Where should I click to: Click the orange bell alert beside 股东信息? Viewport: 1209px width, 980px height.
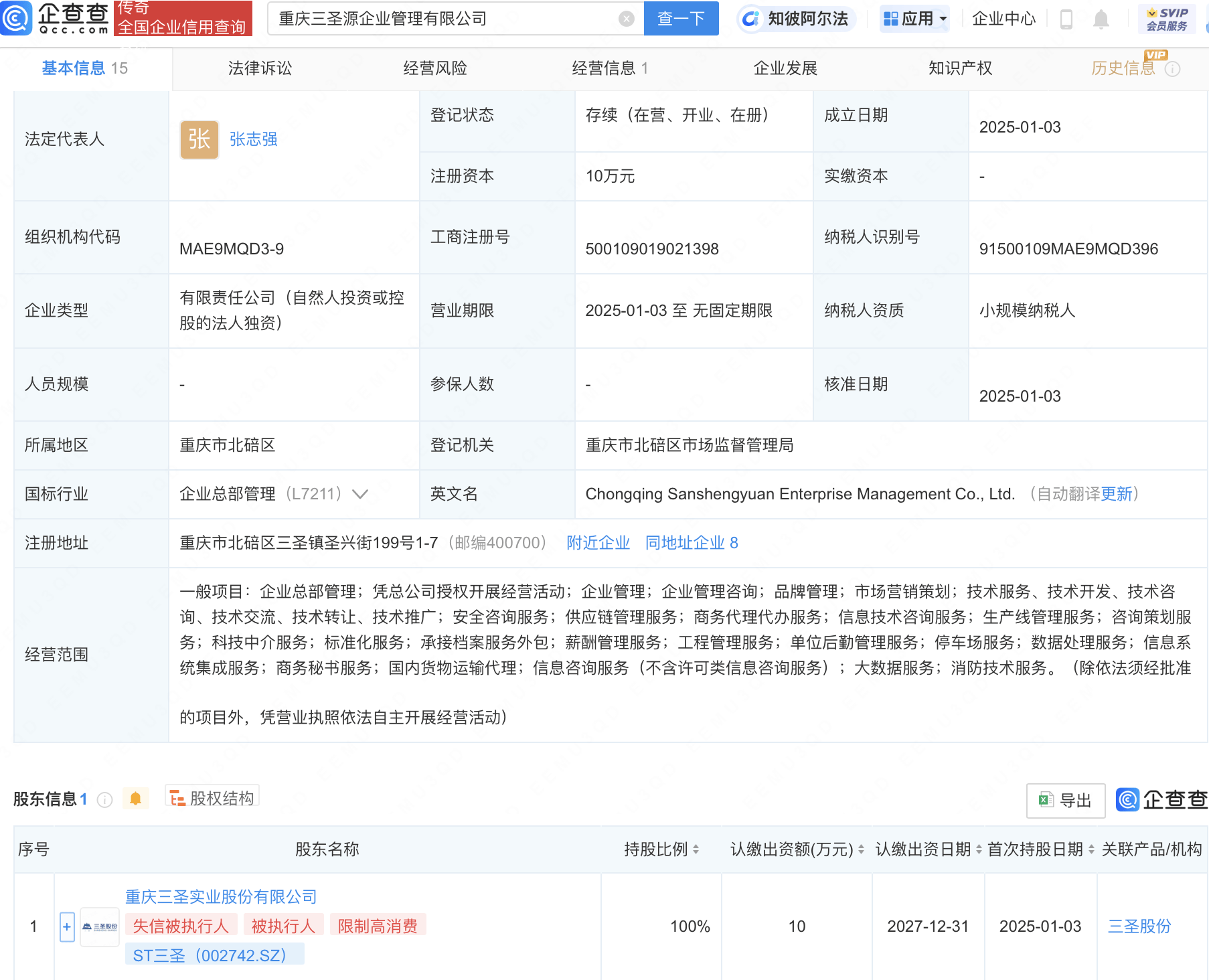coord(135,799)
